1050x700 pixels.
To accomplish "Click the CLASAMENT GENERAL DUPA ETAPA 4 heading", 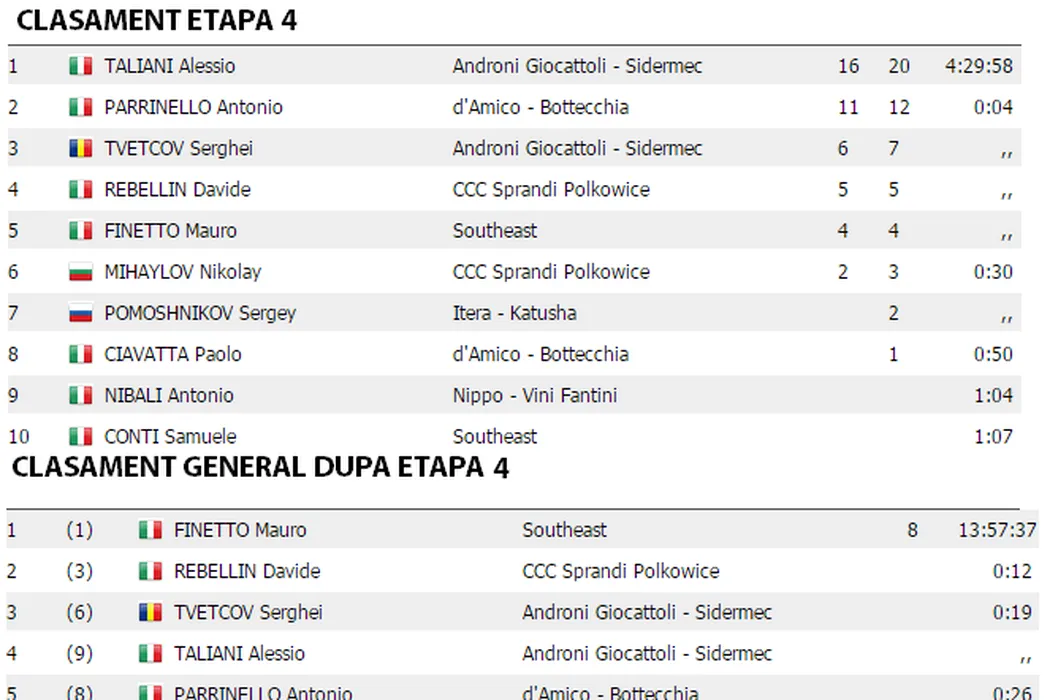I will click(x=262, y=468).
